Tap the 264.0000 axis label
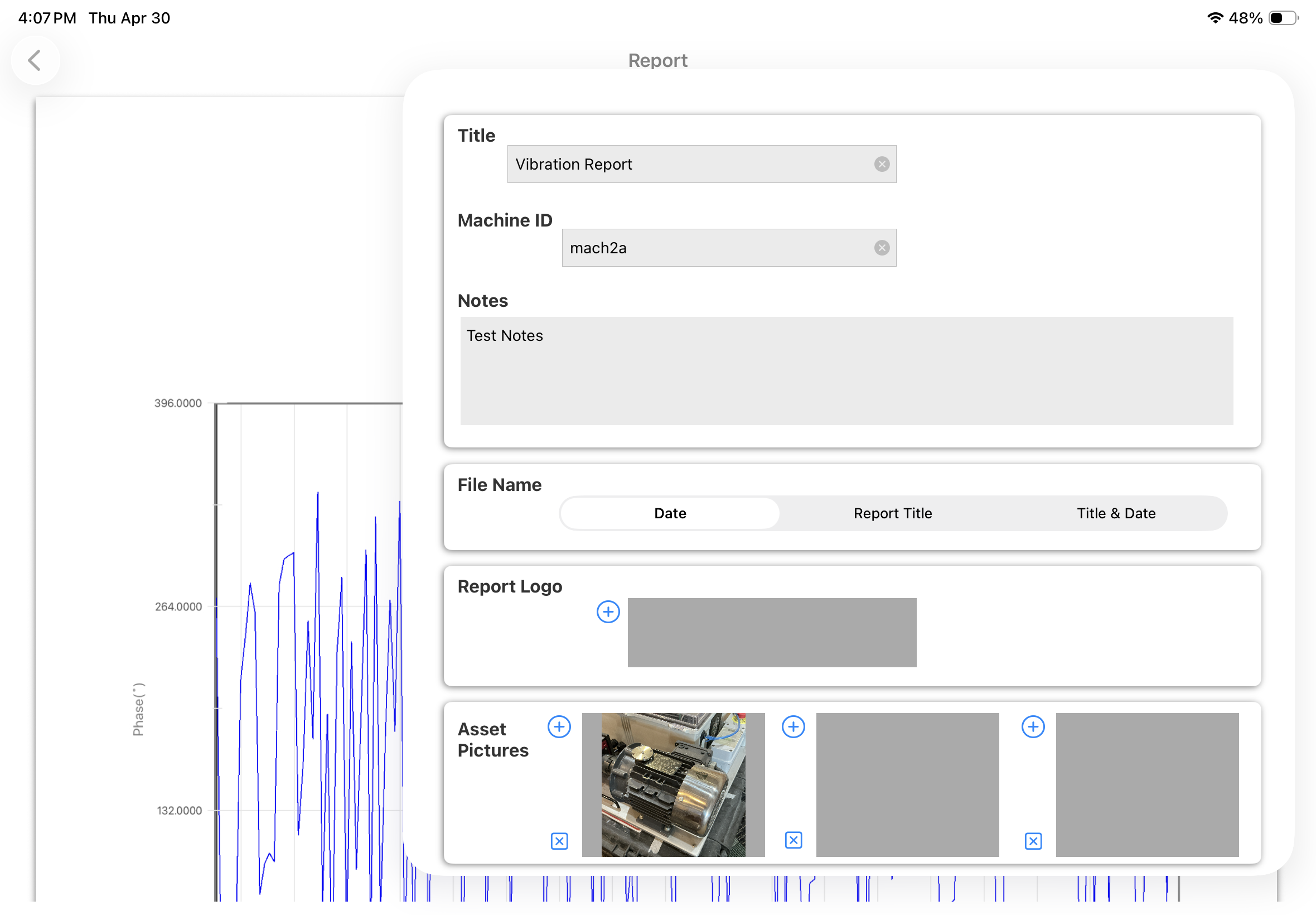Image resolution: width=1316 pixels, height=915 pixels. [178, 606]
